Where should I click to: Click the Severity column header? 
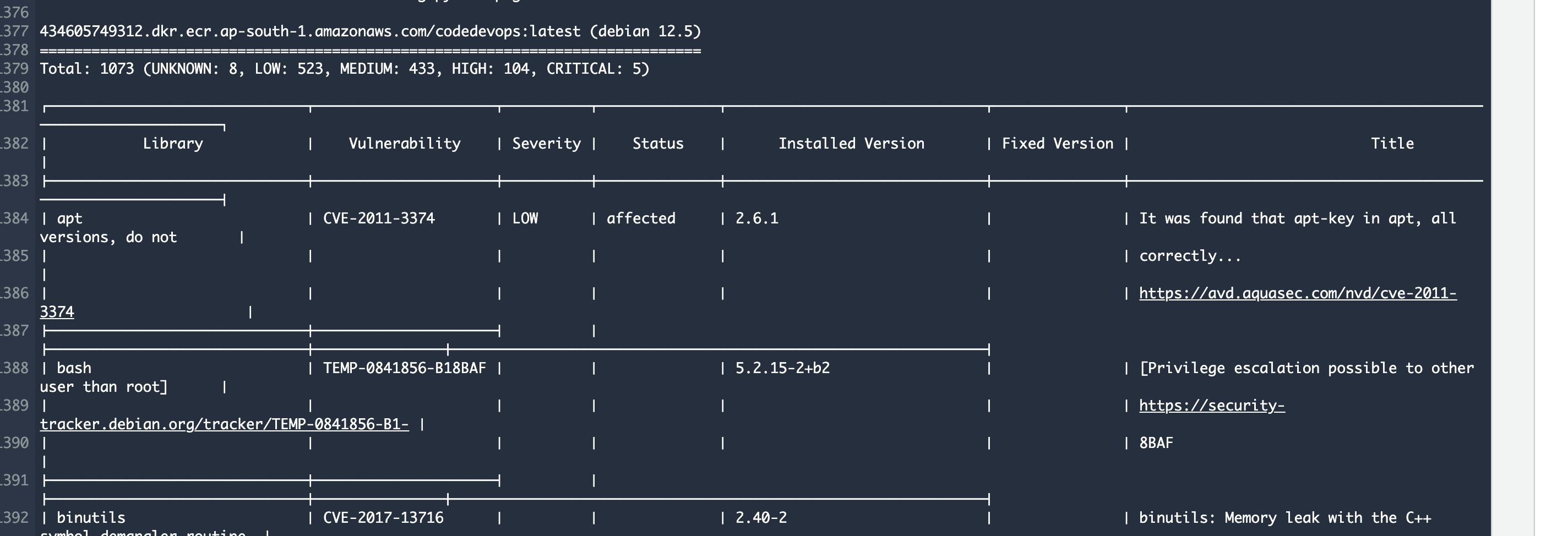pos(546,144)
